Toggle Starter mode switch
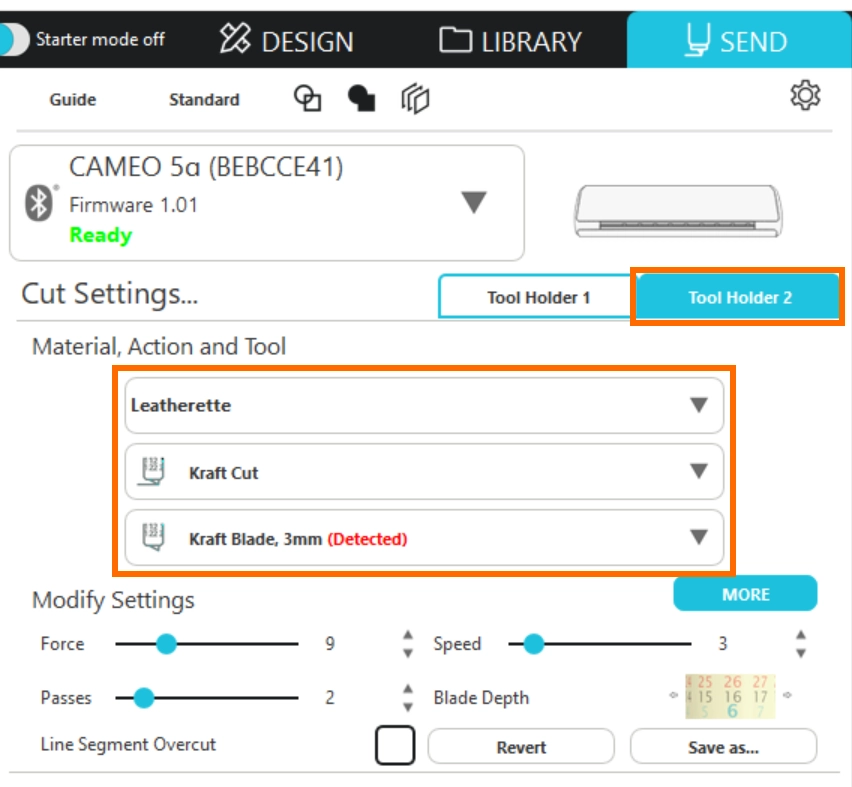Viewport: 852px width, 787px height. [16, 40]
